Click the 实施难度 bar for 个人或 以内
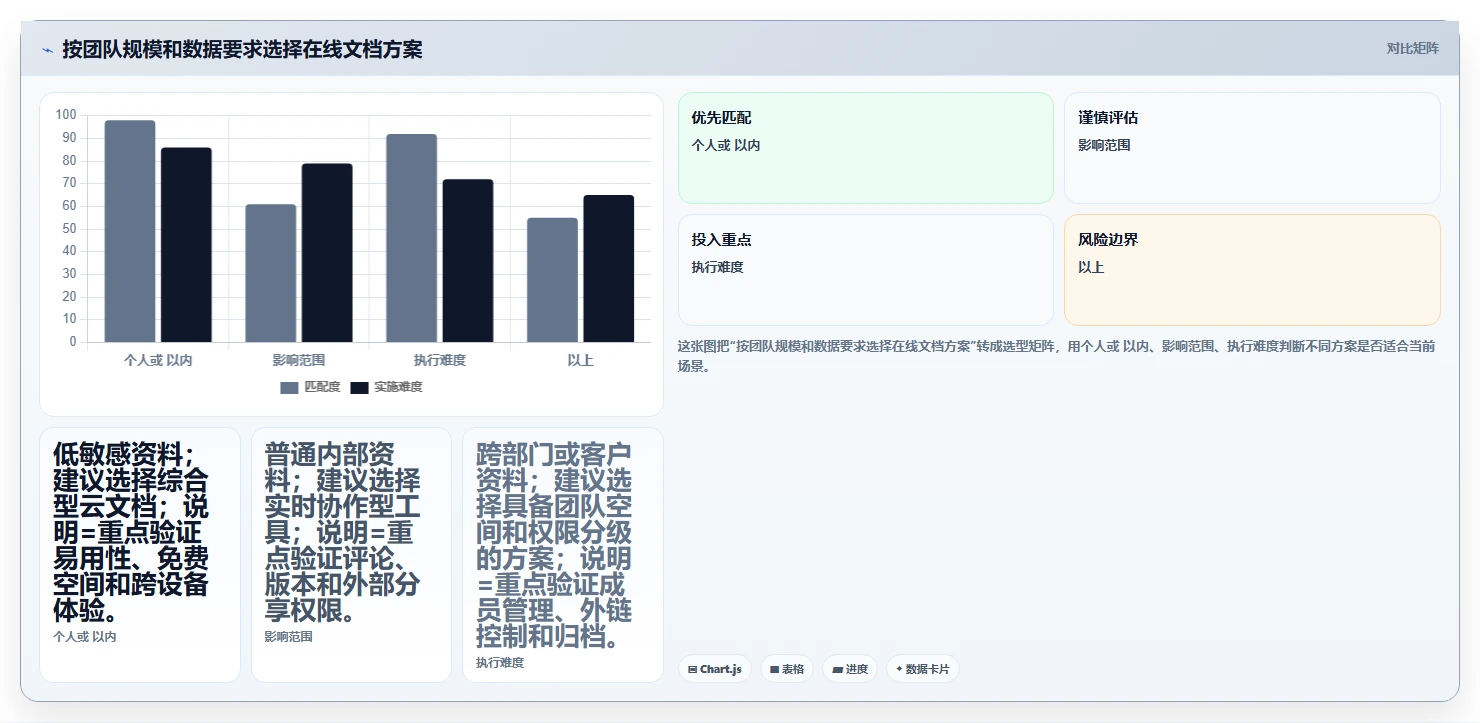 tap(186, 245)
